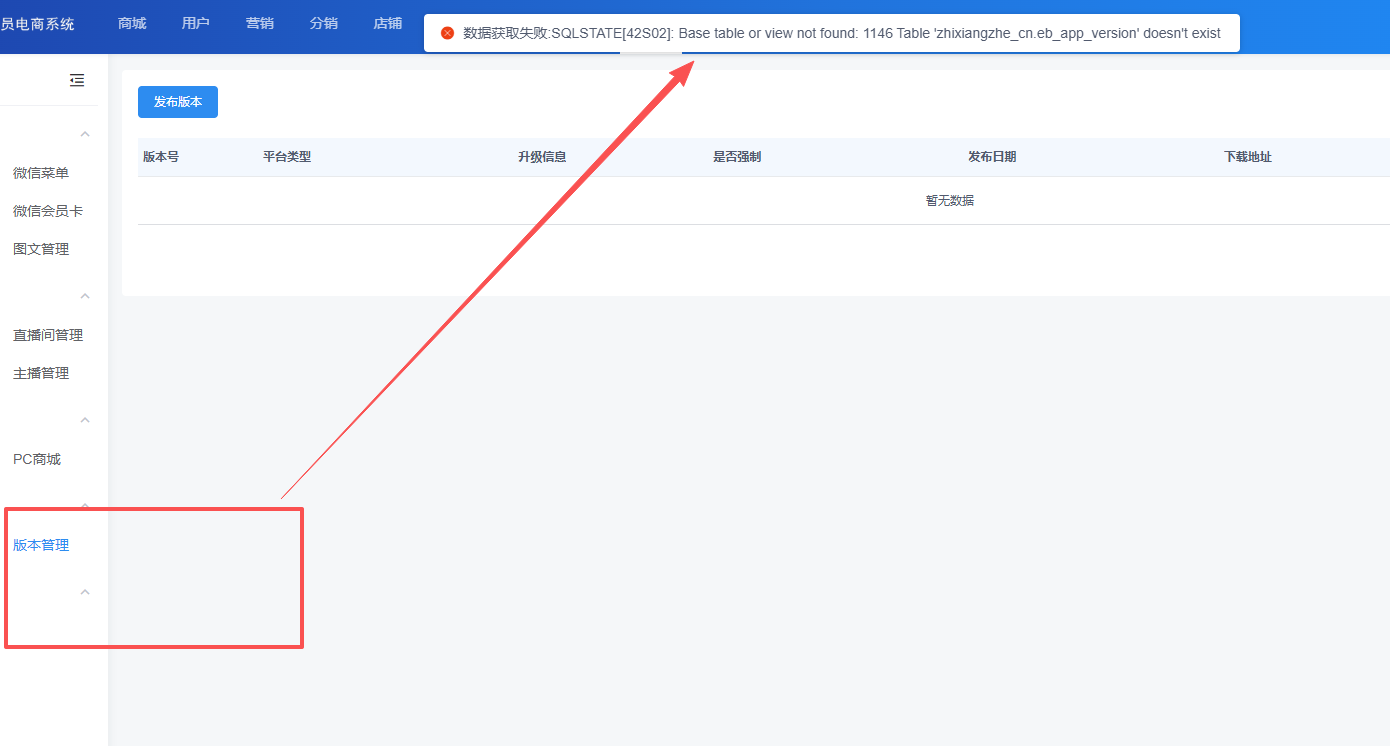This screenshot has height=746, width=1390.
Task: Go to the 营销 top menu
Action: (260, 23)
